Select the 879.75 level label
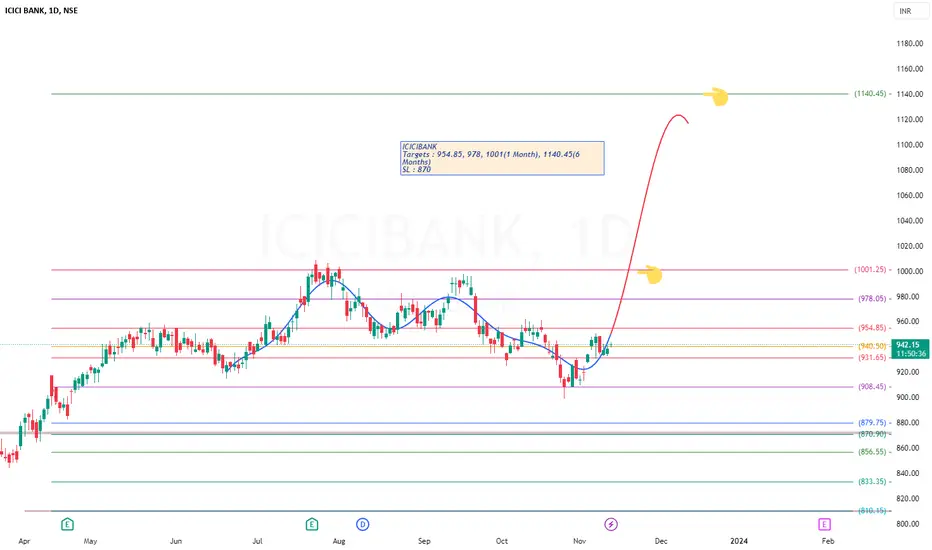Screen dimensions: 932x550 coord(872,423)
